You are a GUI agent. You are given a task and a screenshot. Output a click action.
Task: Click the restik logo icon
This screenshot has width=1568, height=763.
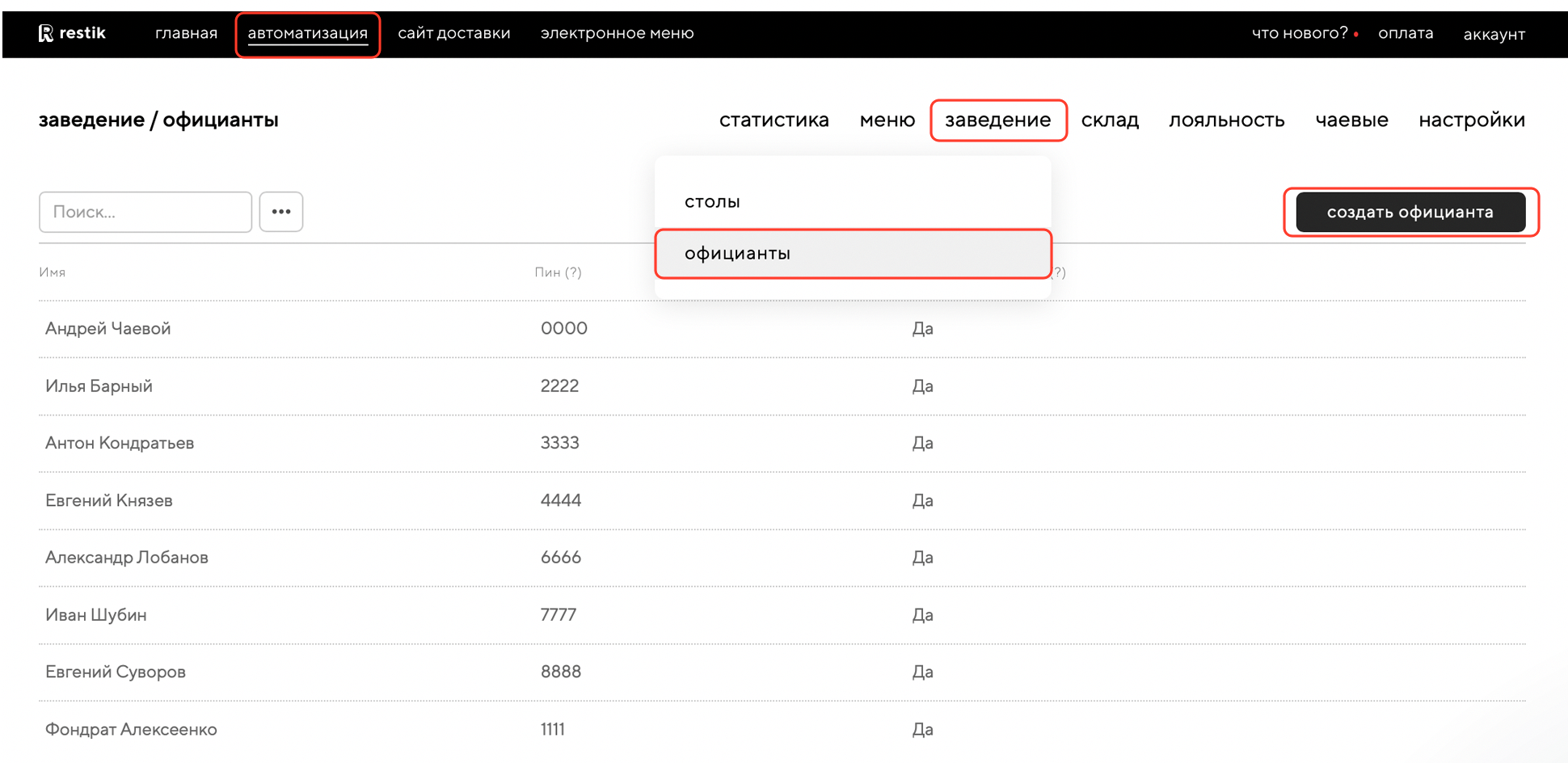[x=46, y=33]
